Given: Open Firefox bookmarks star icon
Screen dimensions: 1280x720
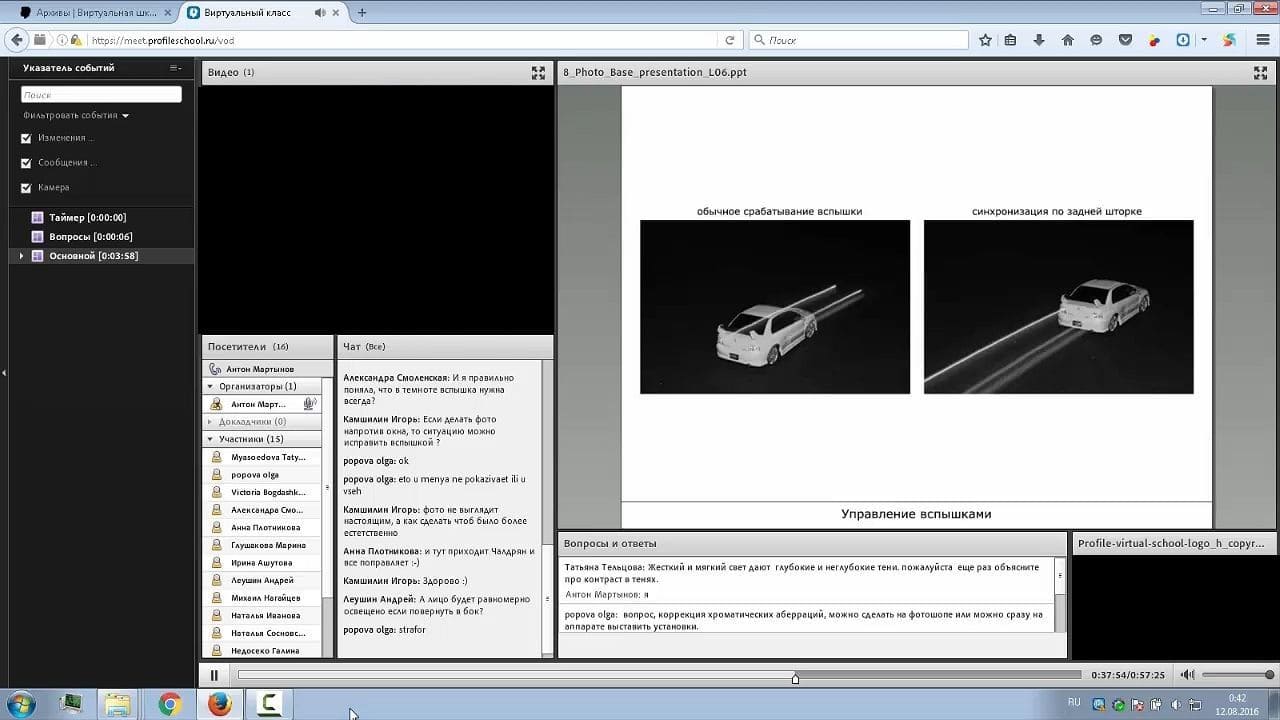Looking at the screenshot, I should (985, 40).
